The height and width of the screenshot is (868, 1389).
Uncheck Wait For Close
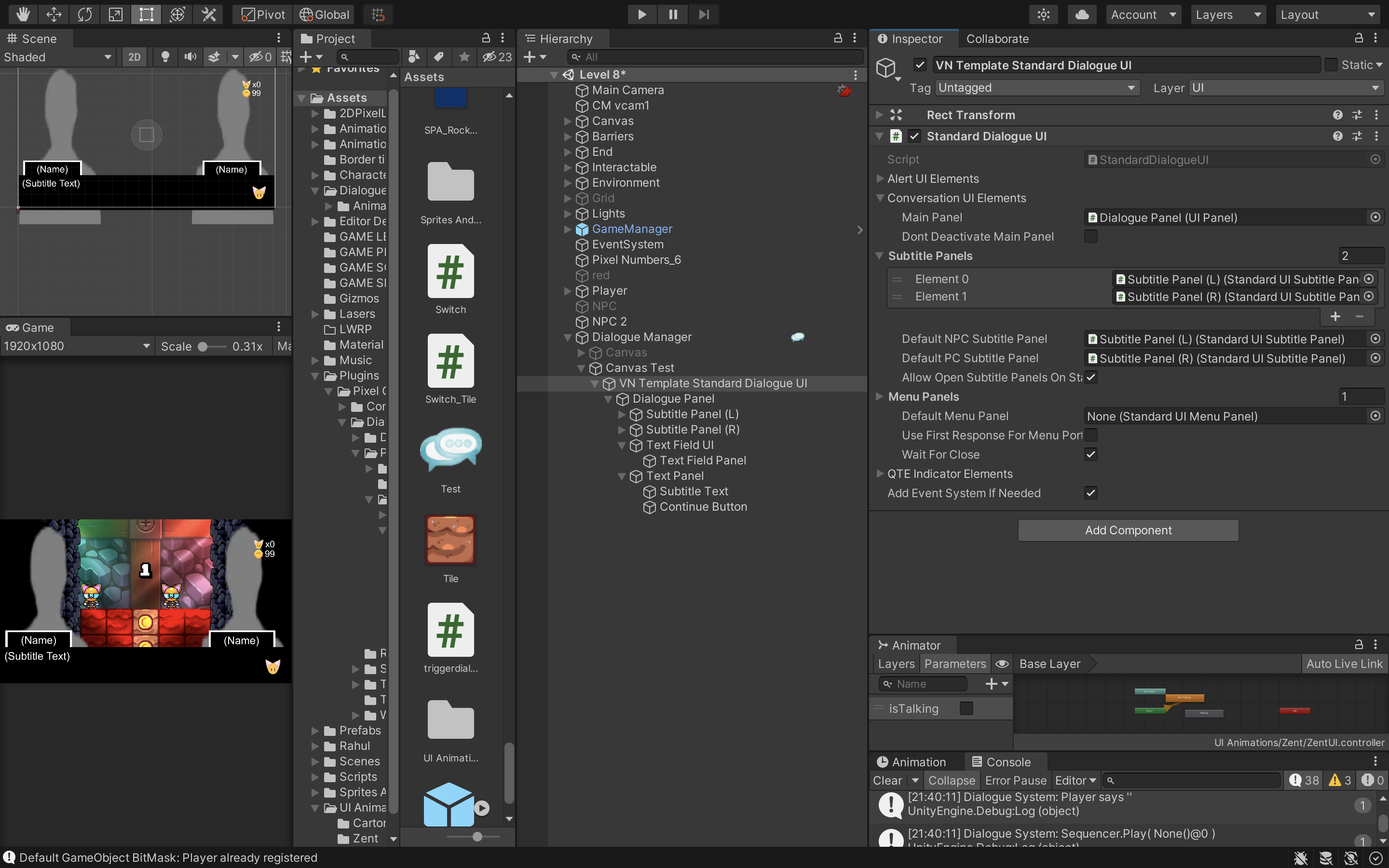pos(1090,455)
